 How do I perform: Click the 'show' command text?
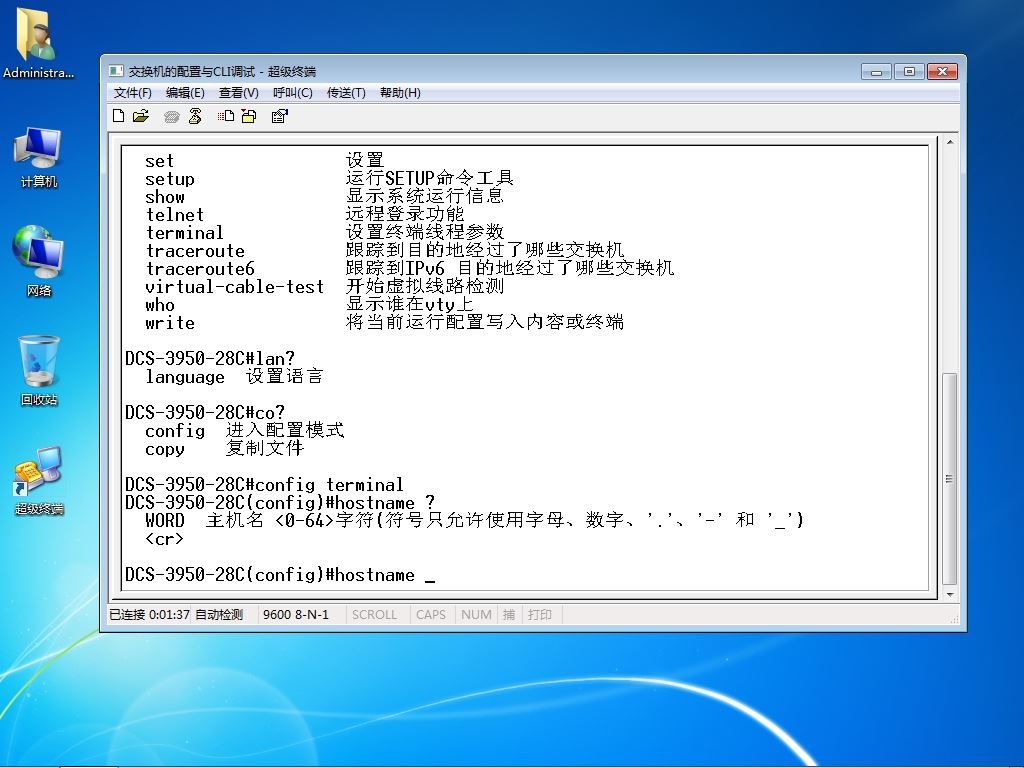165,197
